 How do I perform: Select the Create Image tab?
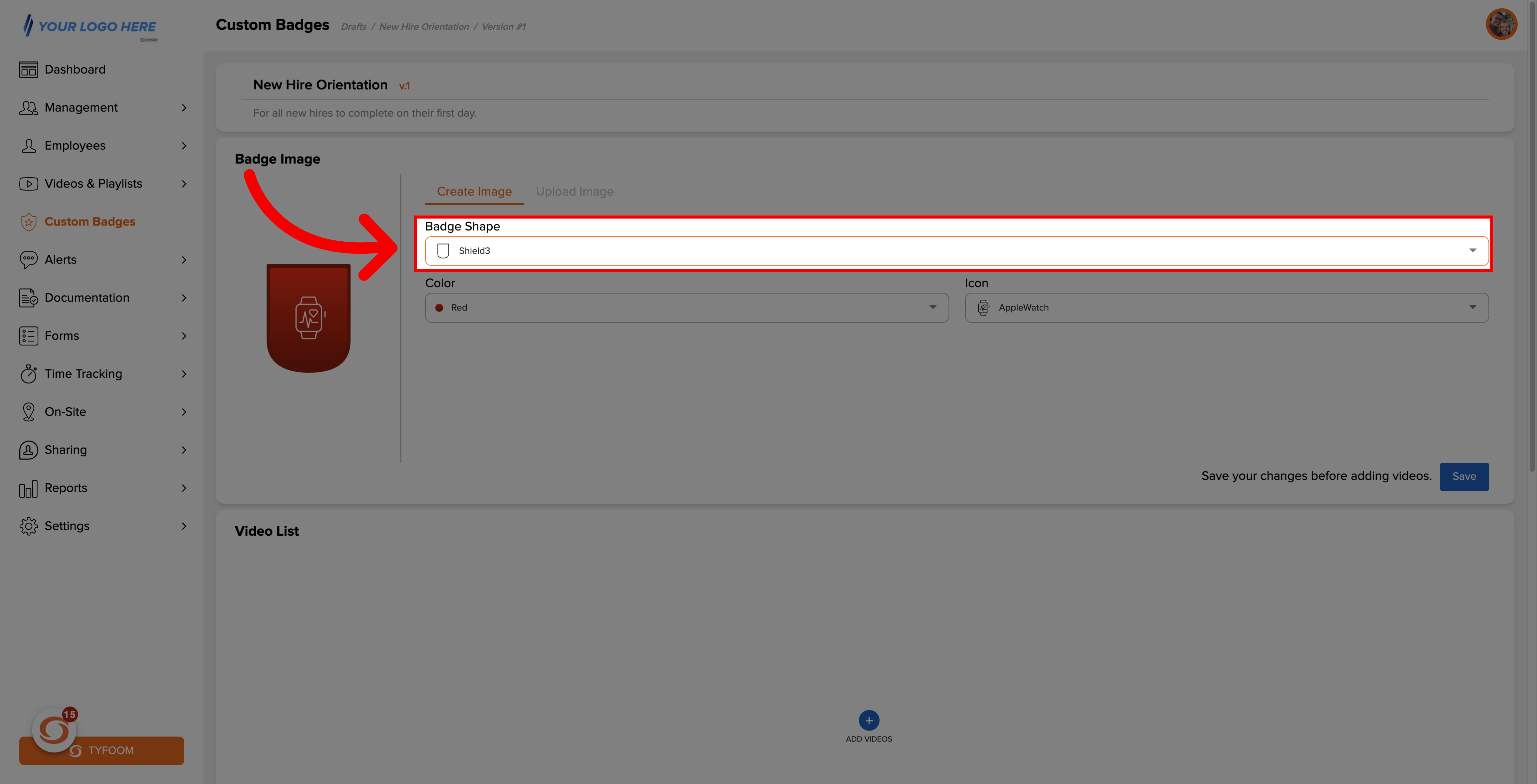coord(474,192)
